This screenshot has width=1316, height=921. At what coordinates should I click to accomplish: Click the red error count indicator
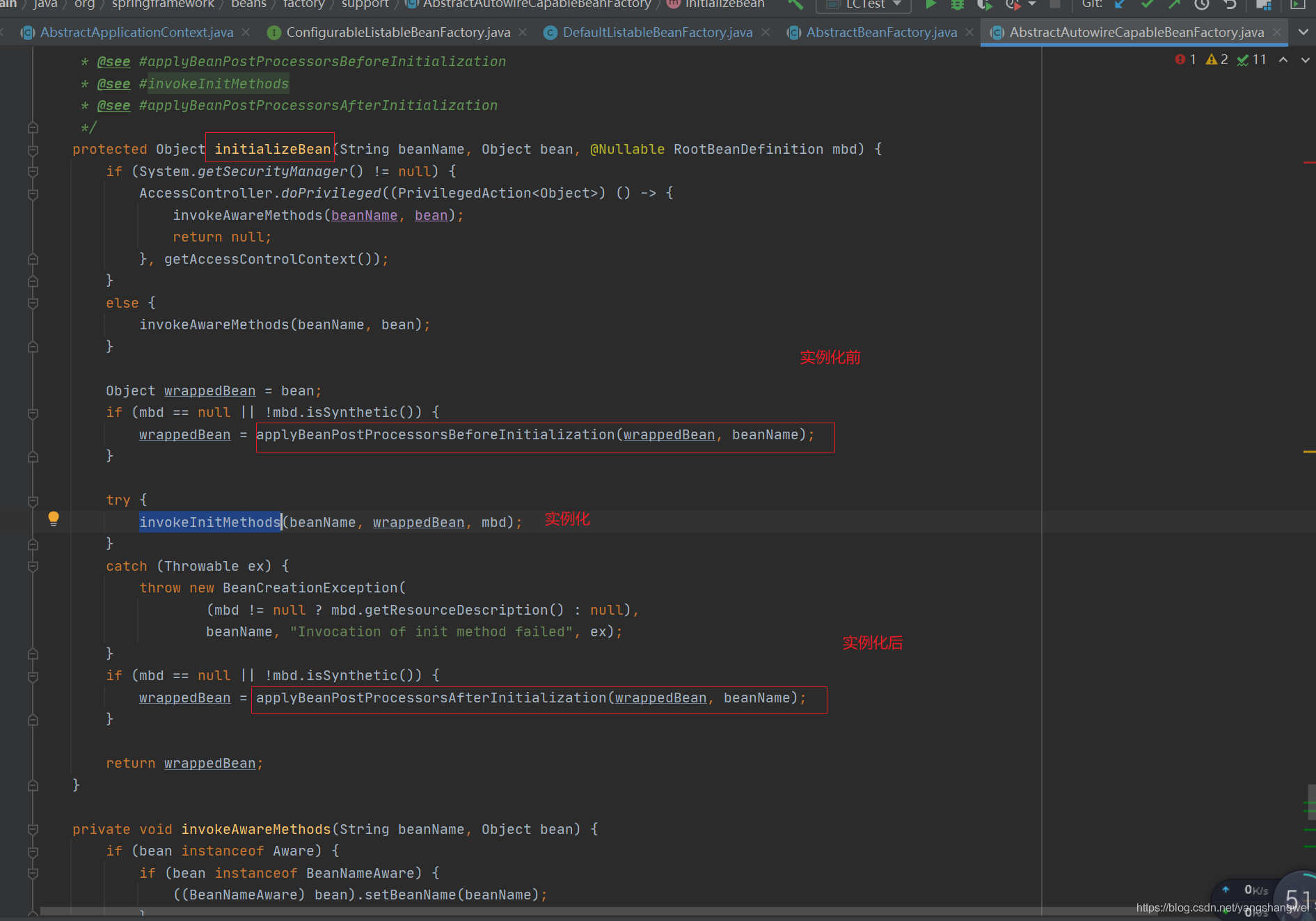point(1185,60)
